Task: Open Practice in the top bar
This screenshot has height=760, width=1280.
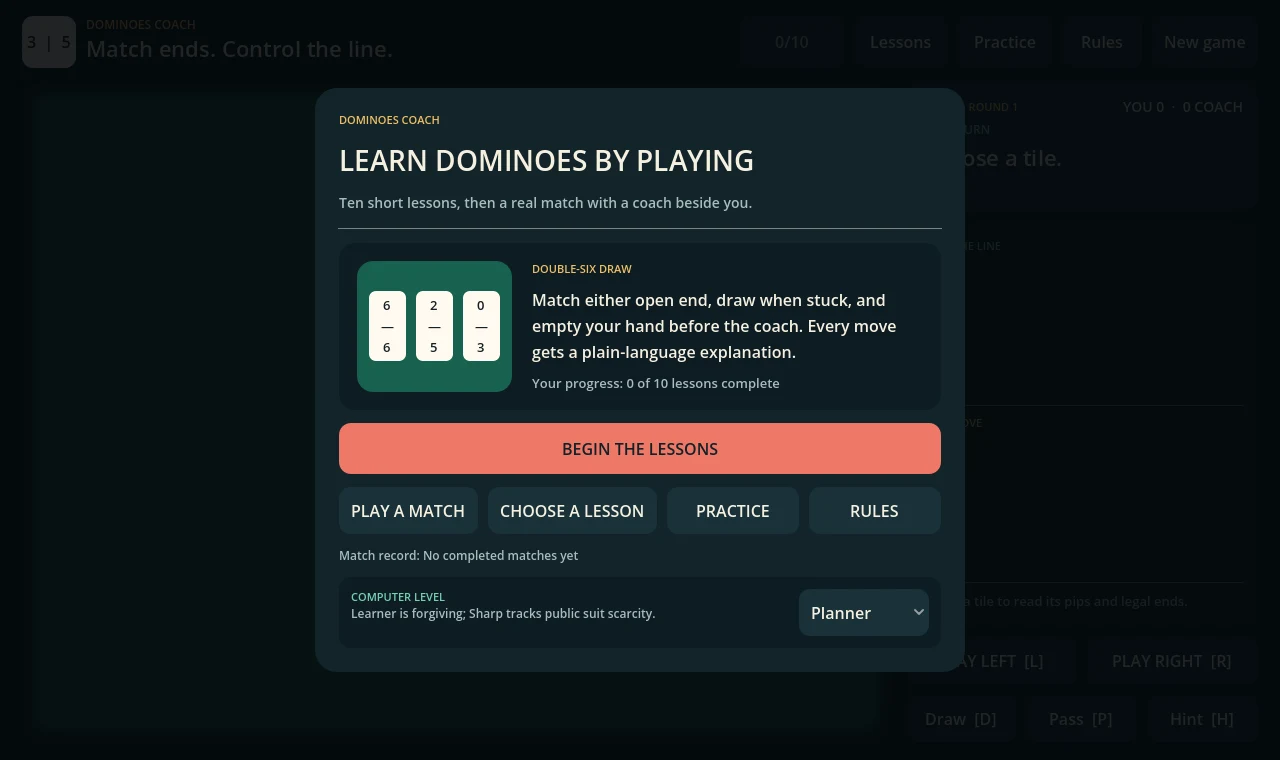Action: click(1005, 42)
